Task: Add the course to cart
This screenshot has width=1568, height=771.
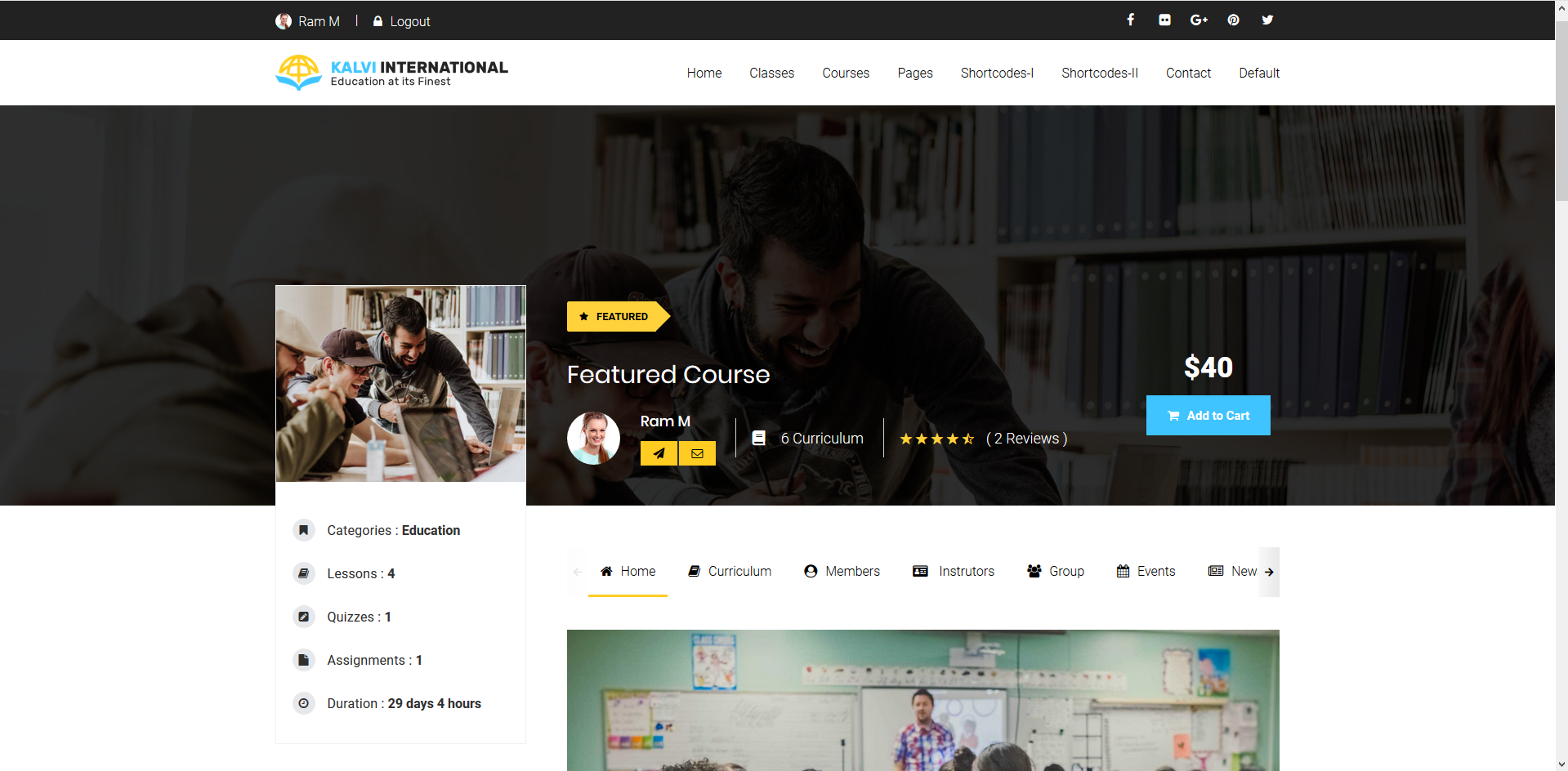Action: click(x=1208, y=415)
